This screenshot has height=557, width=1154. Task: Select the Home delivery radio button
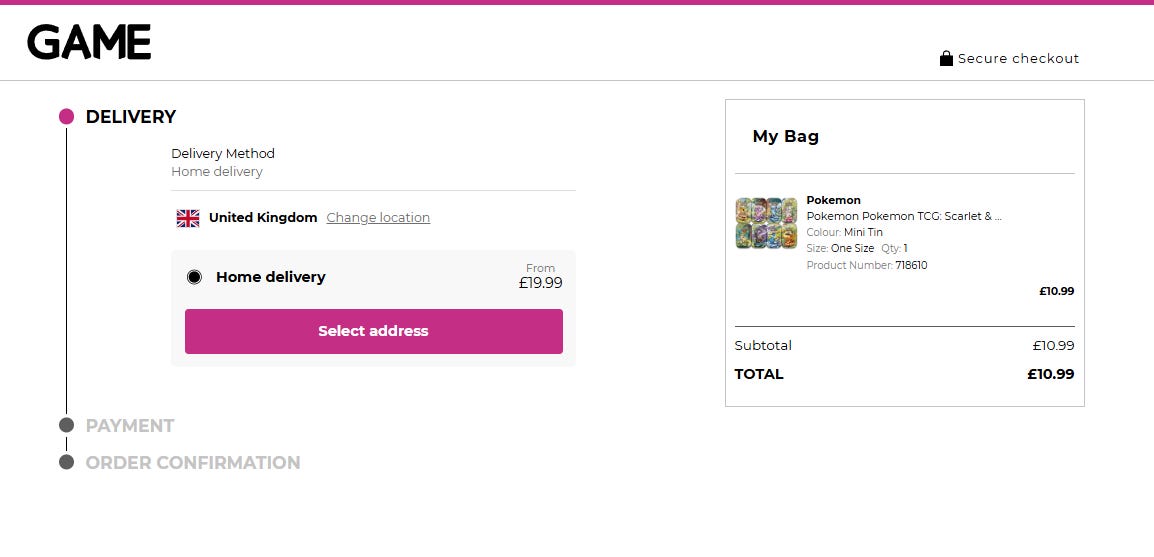coord(194,277)
